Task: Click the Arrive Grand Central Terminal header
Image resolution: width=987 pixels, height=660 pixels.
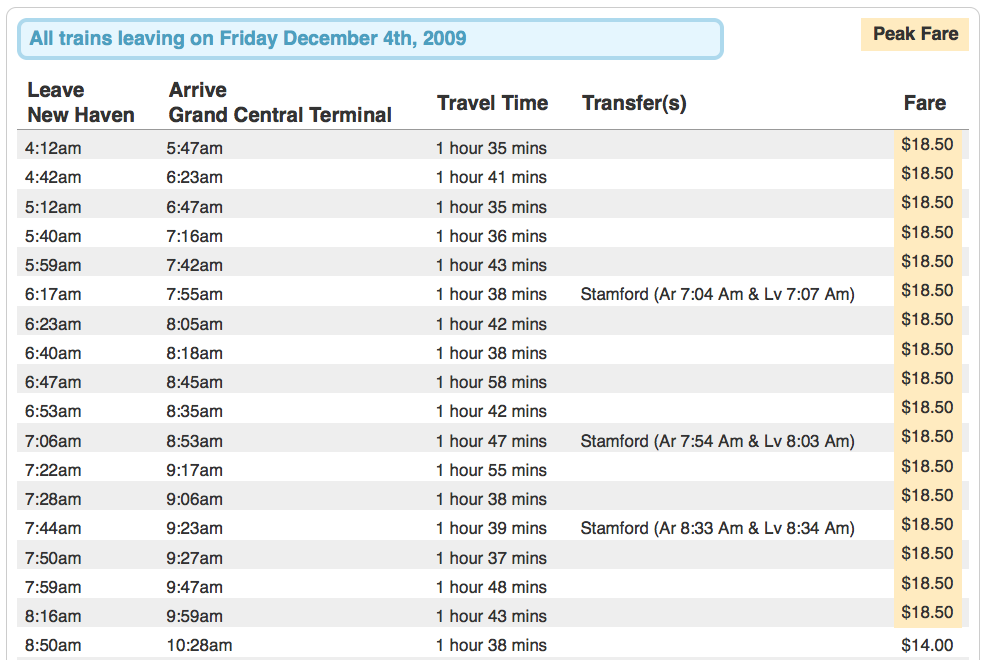Action: (x=279, y=103)
